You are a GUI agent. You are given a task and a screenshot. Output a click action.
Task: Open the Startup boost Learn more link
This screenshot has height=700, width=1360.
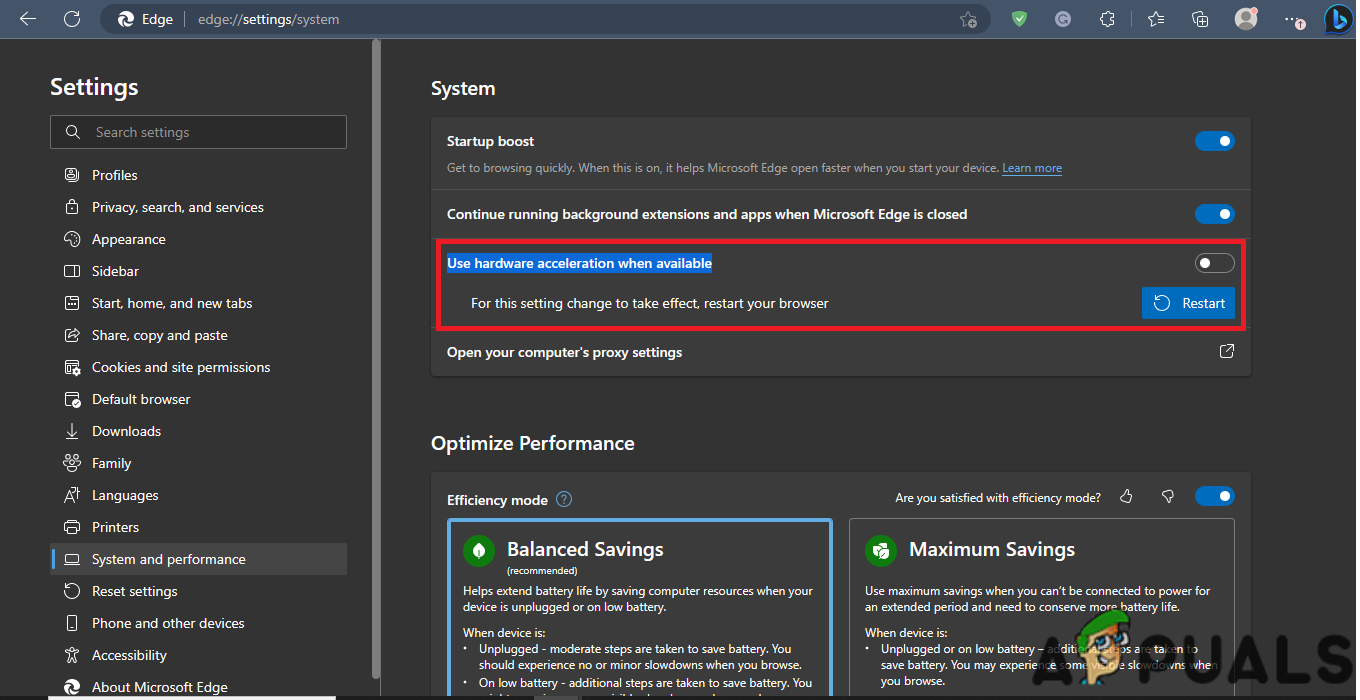(1031, 167)
